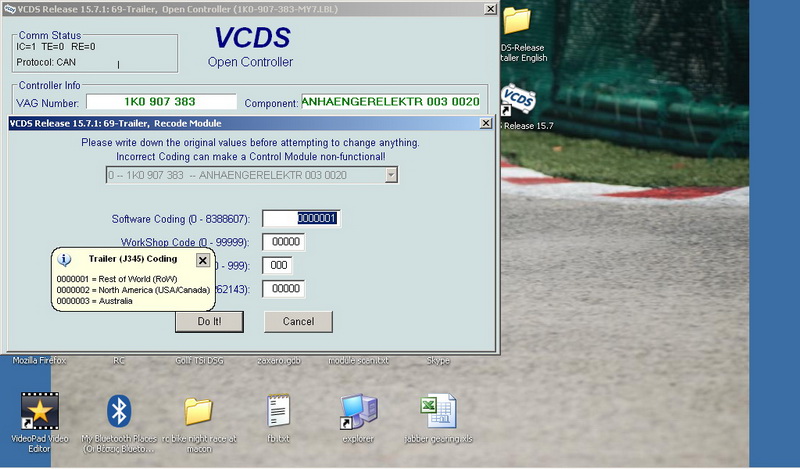800x469 pixels.
Task: Click the 000 importer number field
Action: point(278,265)
